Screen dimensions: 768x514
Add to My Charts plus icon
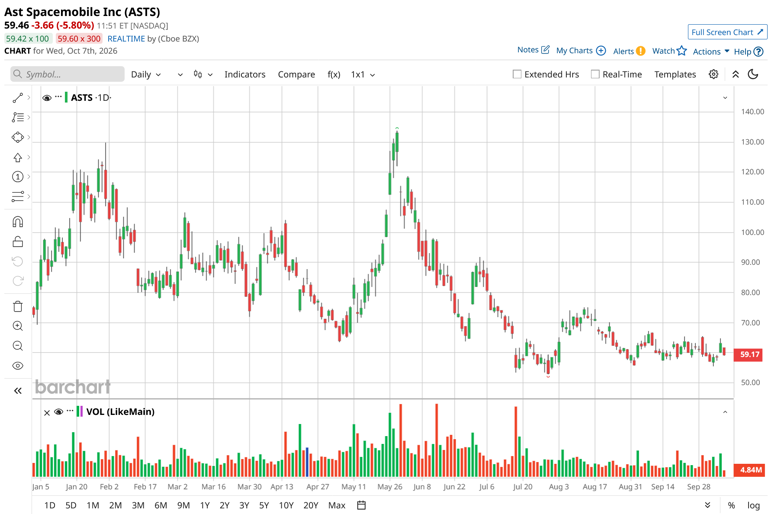coord(601,50)
